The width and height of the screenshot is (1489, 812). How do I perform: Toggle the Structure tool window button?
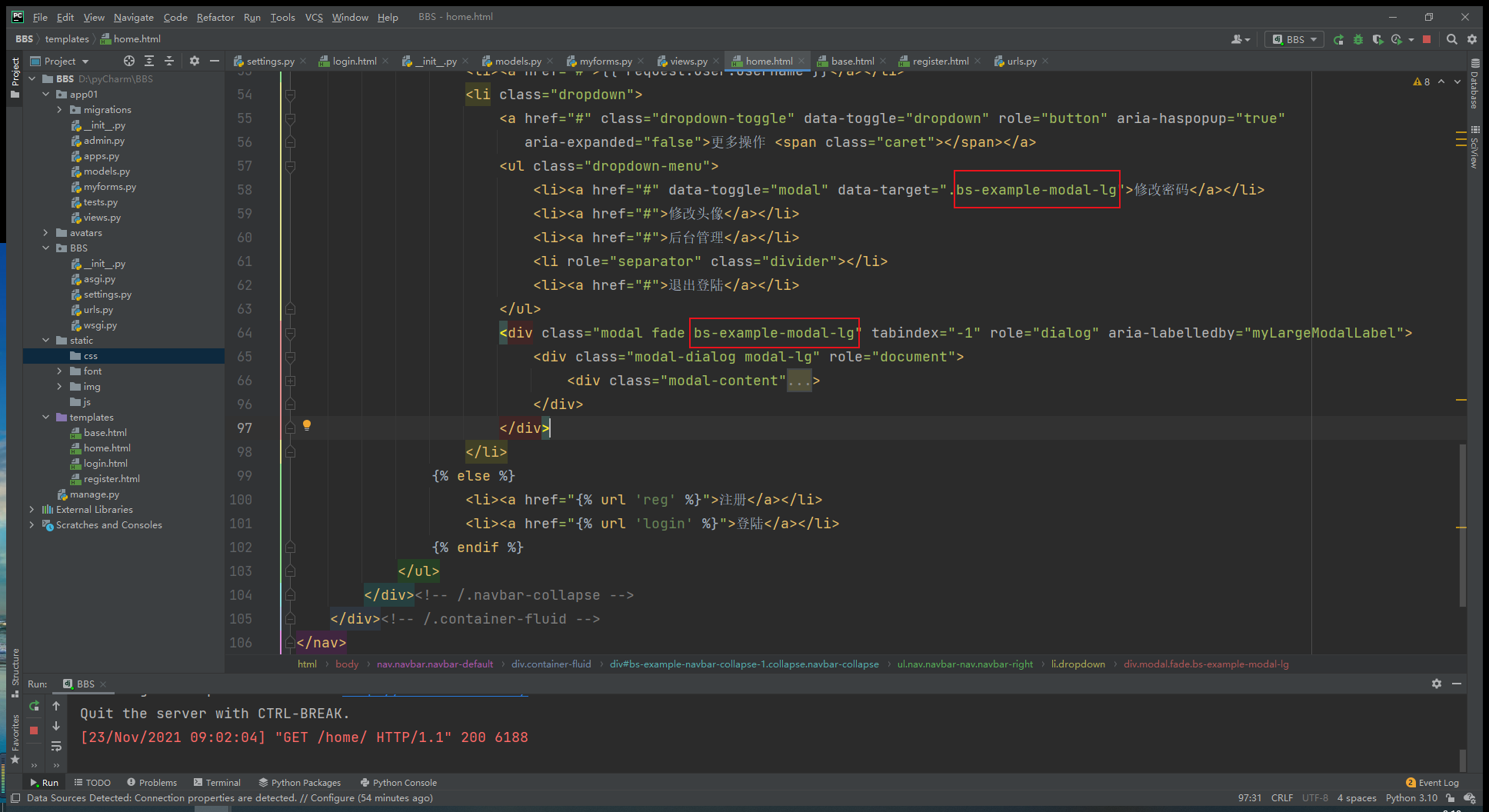pos(15,673)
